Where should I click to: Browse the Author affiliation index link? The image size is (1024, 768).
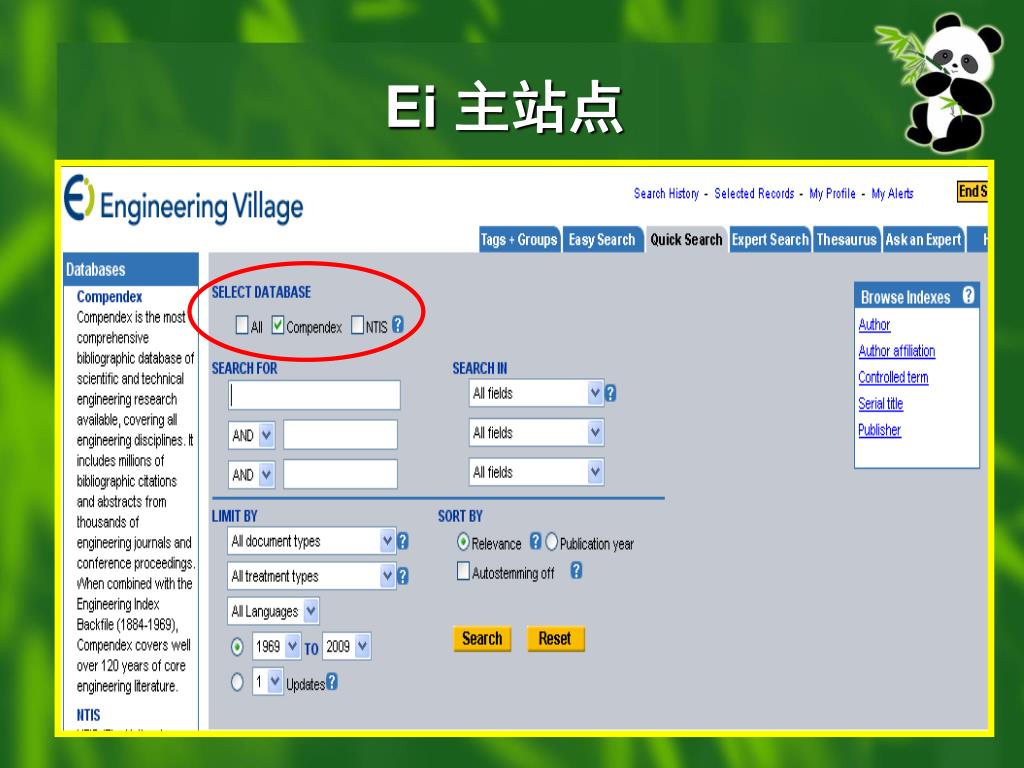(897, 351)
